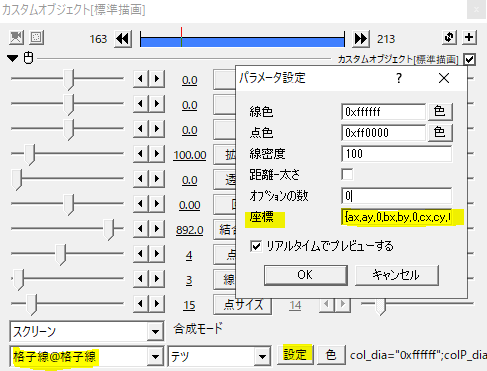
Task: Increase the 892.0 value with right arrow
Action: coord(157,229)
